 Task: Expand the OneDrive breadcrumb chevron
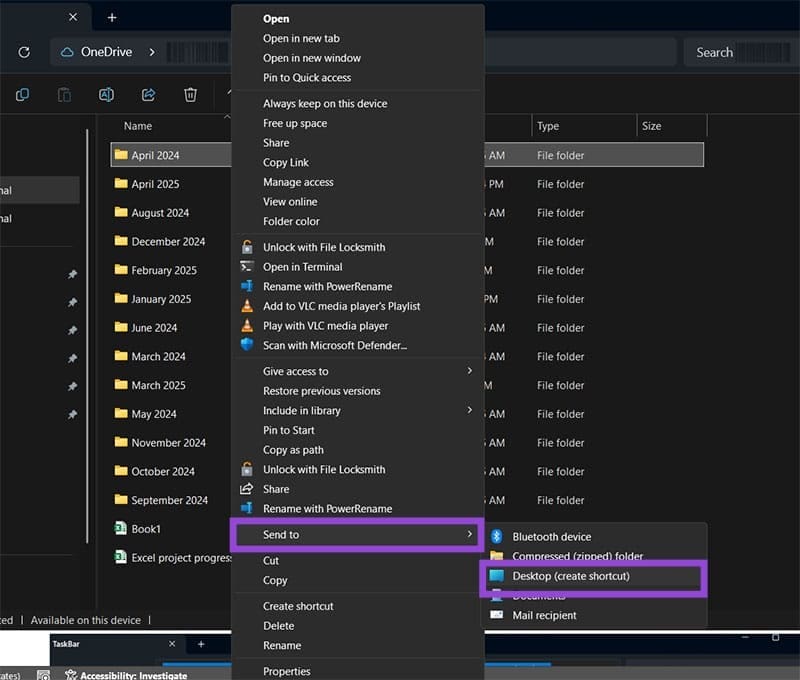pyautogui.click(x=151, y=52)
